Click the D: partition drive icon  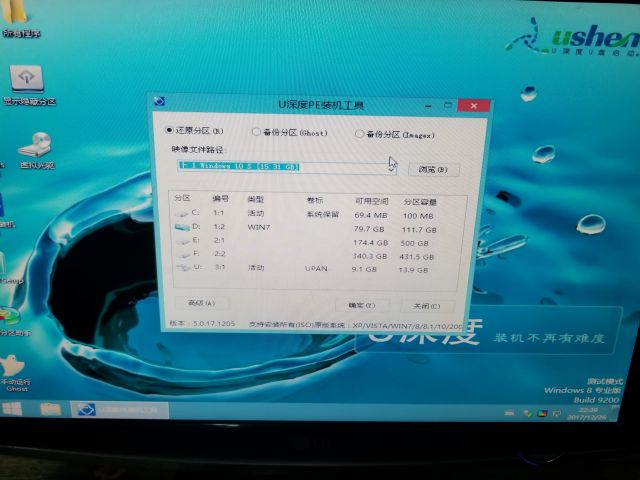pos(182,227)
